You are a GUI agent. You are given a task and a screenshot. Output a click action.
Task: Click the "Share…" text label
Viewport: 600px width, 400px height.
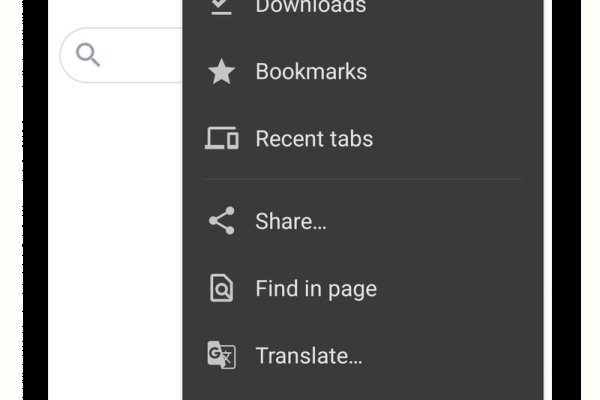point(291,221)
